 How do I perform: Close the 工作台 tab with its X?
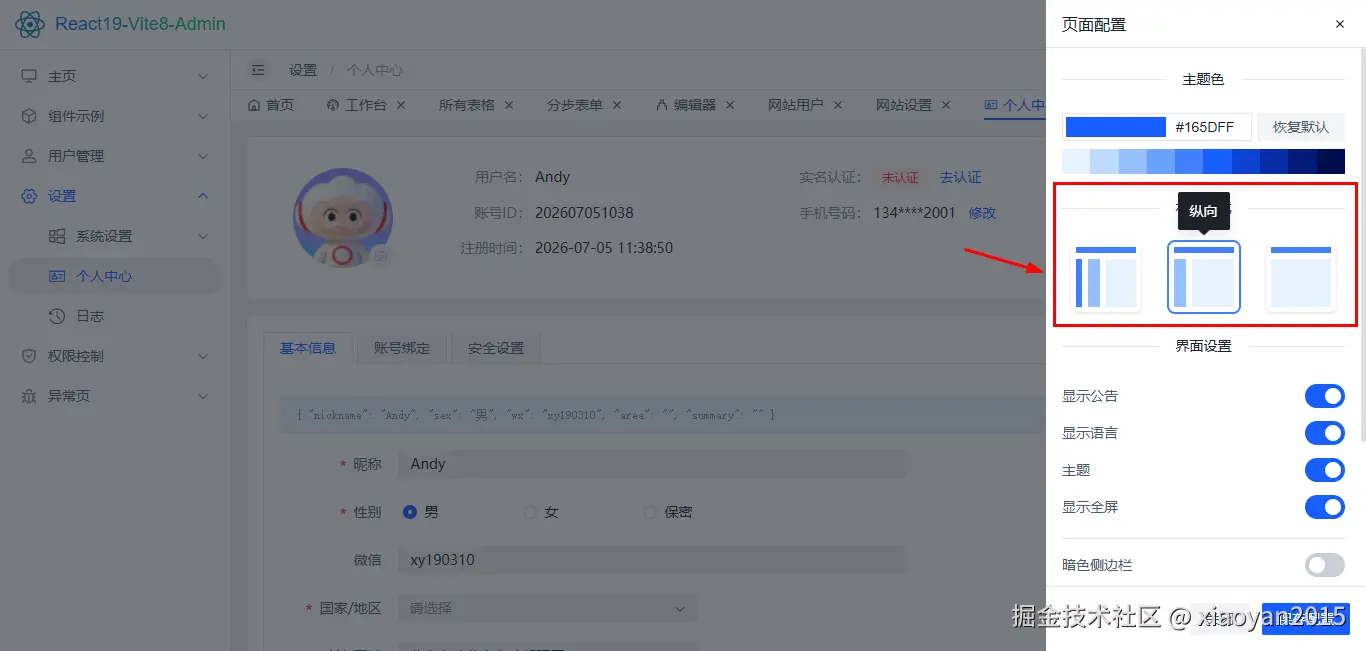(x=401, y=105)
